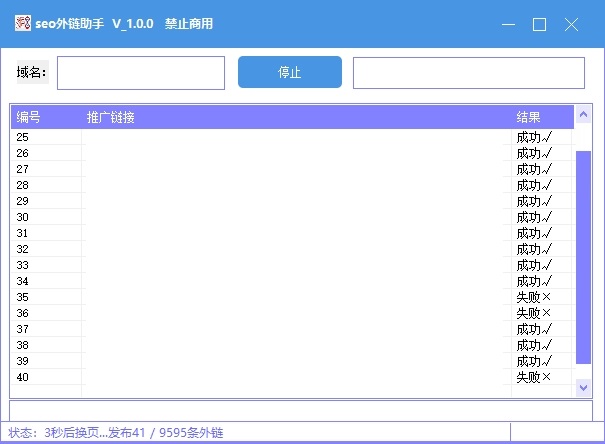Click the empty text field right of 停止
This screenshot has height=444, width=605.
(x=469, y=73)
